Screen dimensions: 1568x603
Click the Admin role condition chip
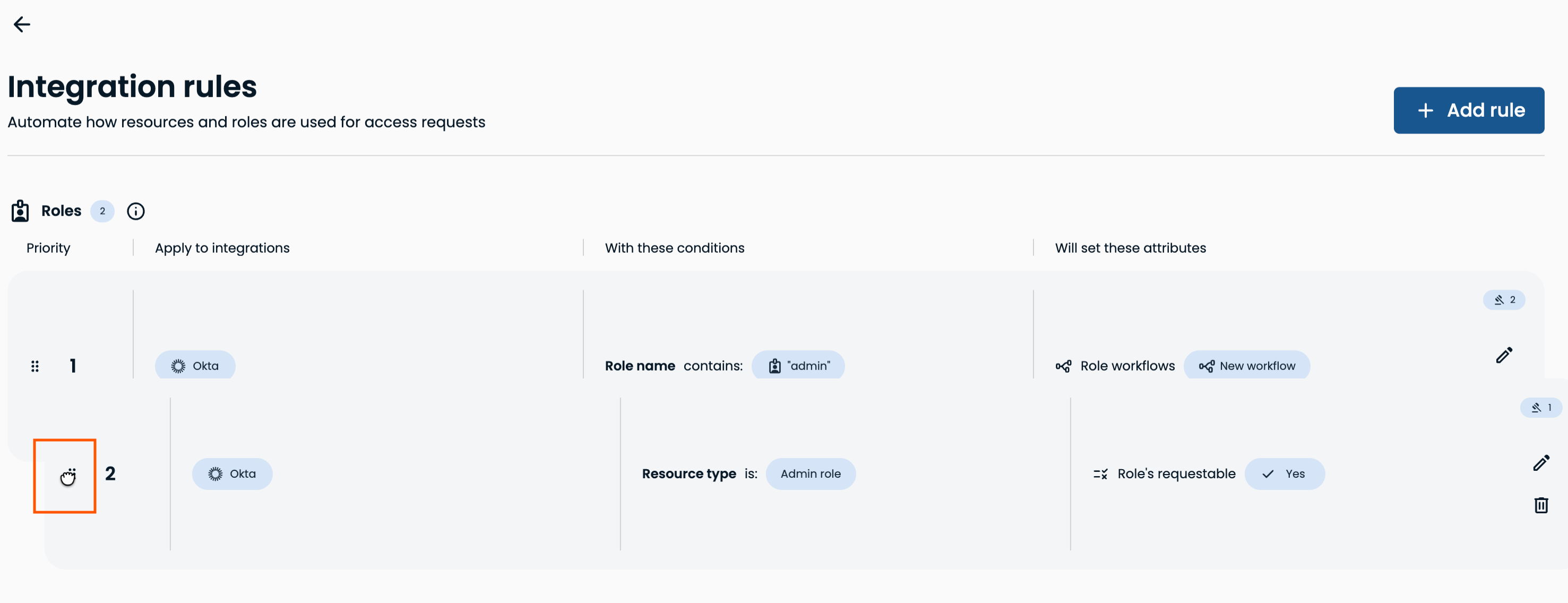pyautogui.click(x=810, y=473)
